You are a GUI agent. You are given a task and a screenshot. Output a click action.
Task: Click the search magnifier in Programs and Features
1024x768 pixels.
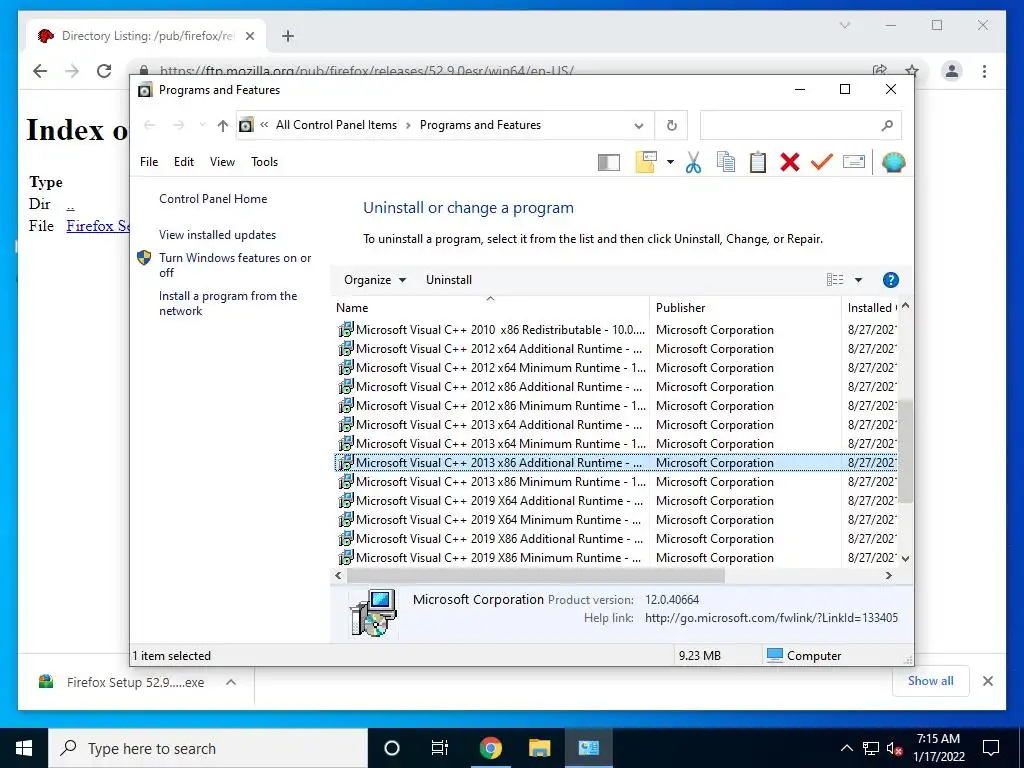pos(887,125)
